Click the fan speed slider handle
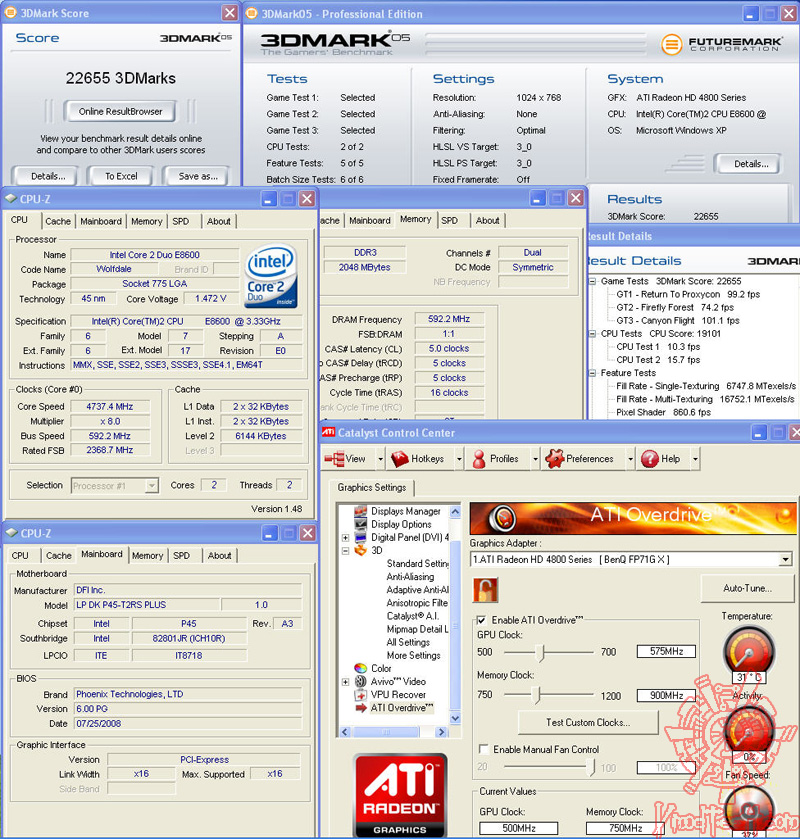This screenshot has height=839, width=800. pos(591,767)
